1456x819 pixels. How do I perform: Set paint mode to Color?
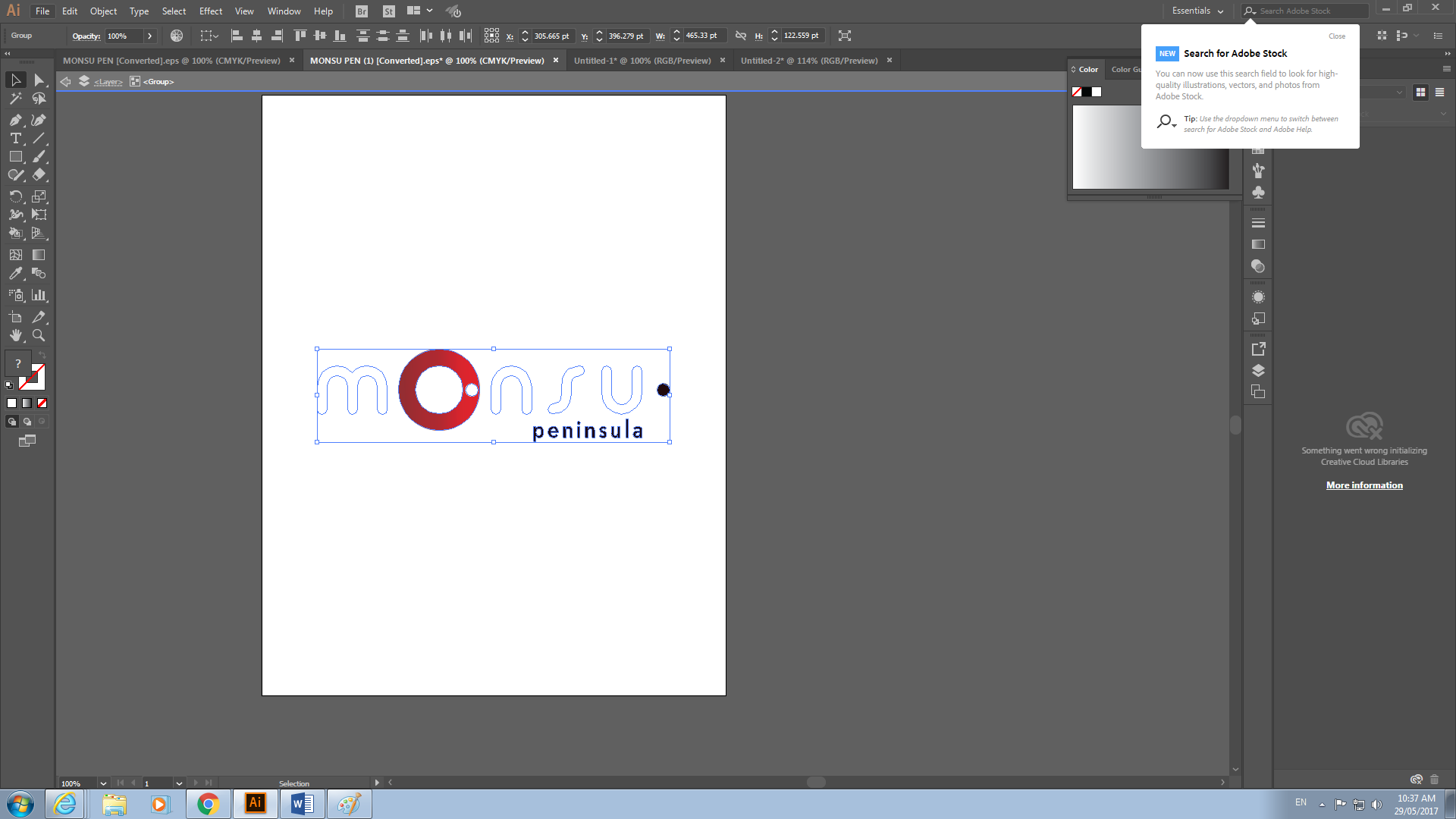tap(12, 403)
